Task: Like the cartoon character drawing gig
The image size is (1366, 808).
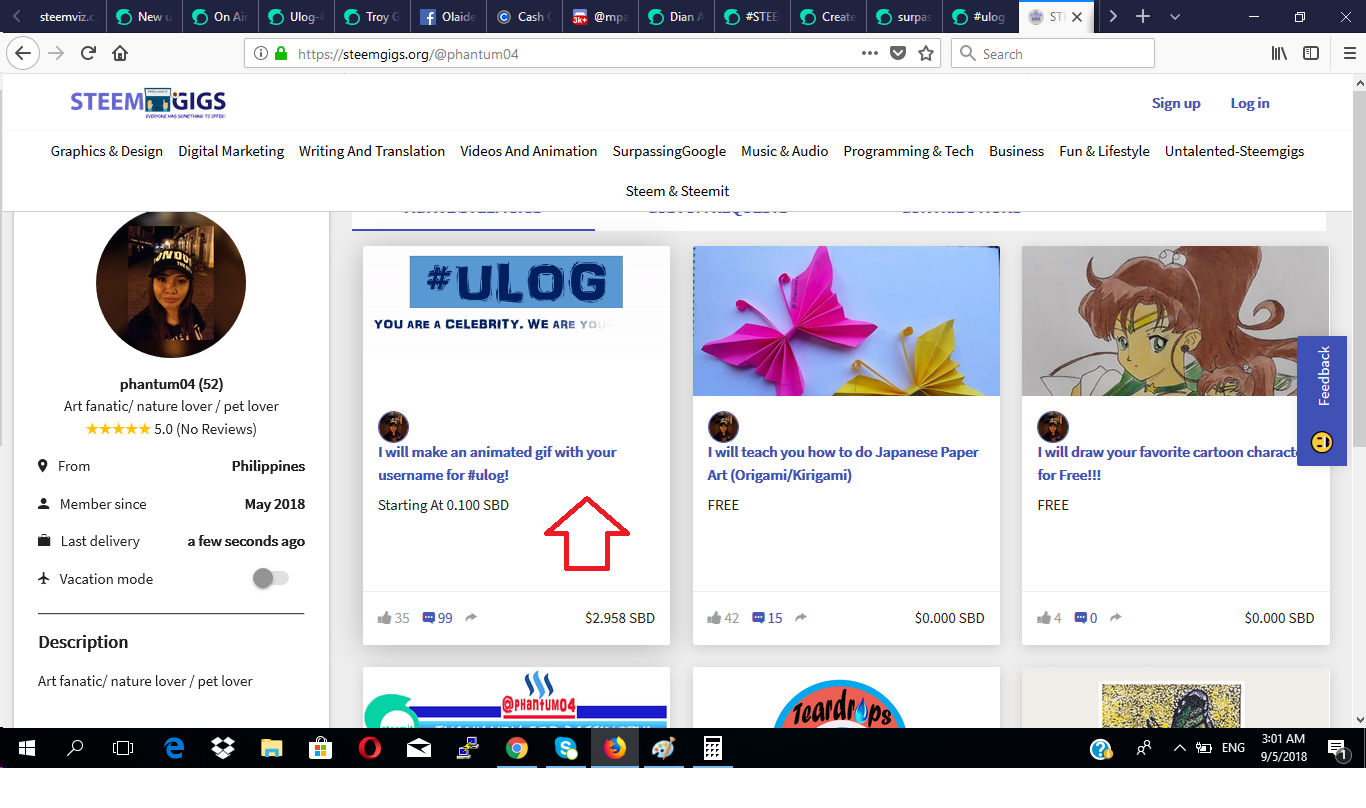Action: (1044, 618)
